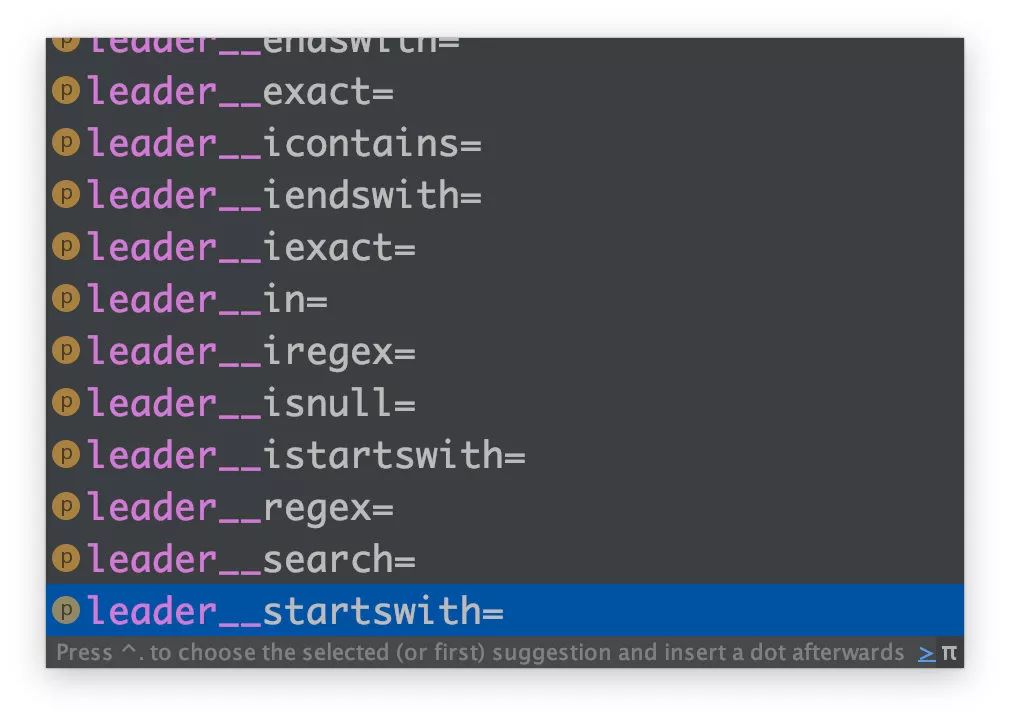Click the parameter icon beside leader__istartswith=

point(66,454)
